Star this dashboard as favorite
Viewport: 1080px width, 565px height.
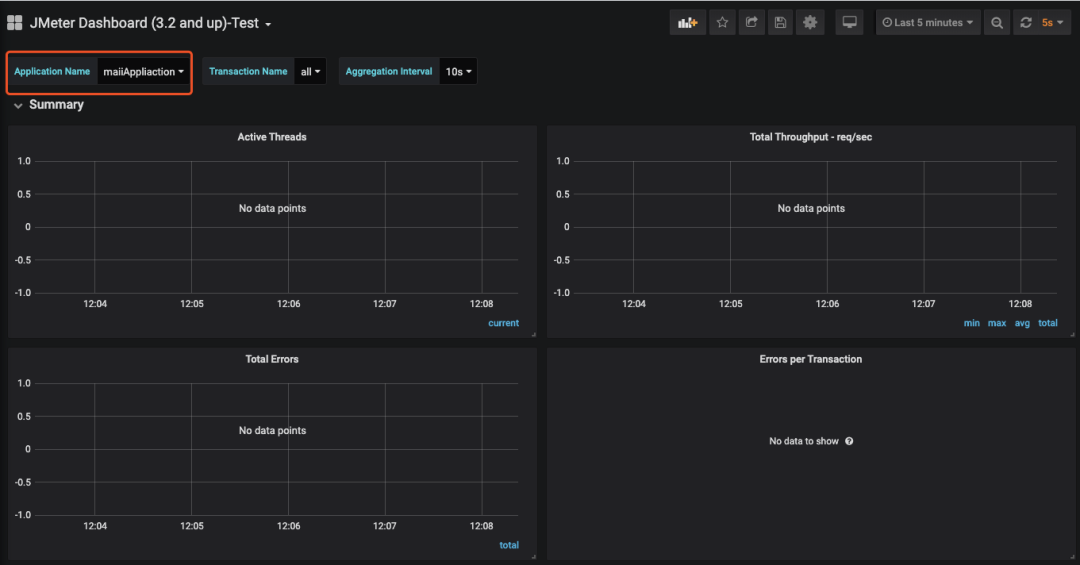[x=722, y=23]
